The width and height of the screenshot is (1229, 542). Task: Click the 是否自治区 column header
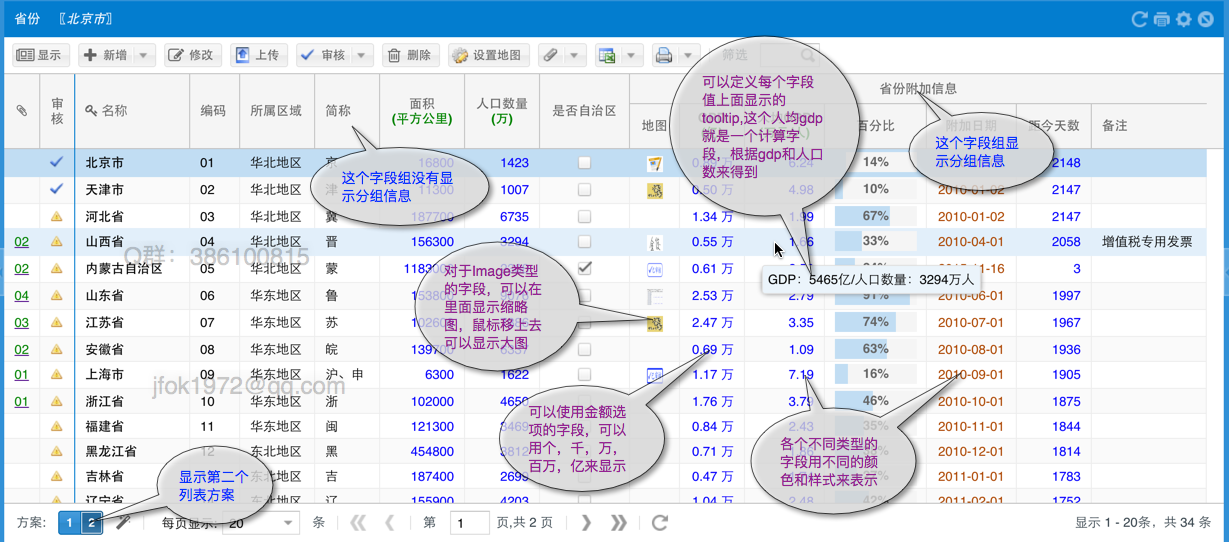pos(584,111)
